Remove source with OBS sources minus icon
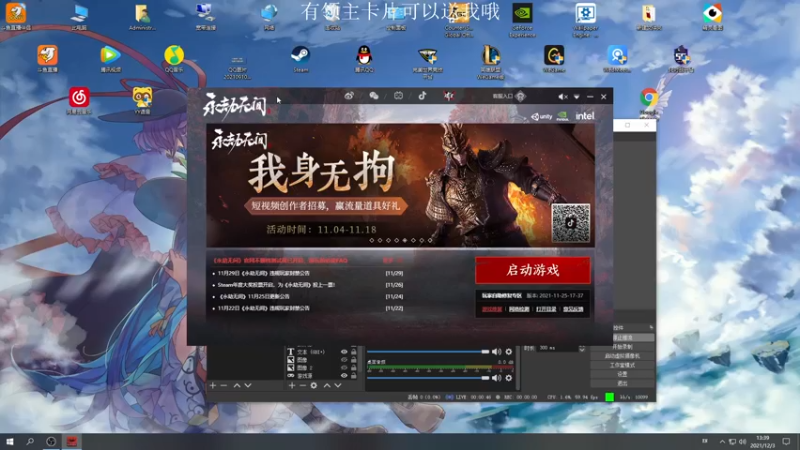Image resolution: width=800 pixels, height=450 pixels. pyautogui.click(x=303, y=385)
